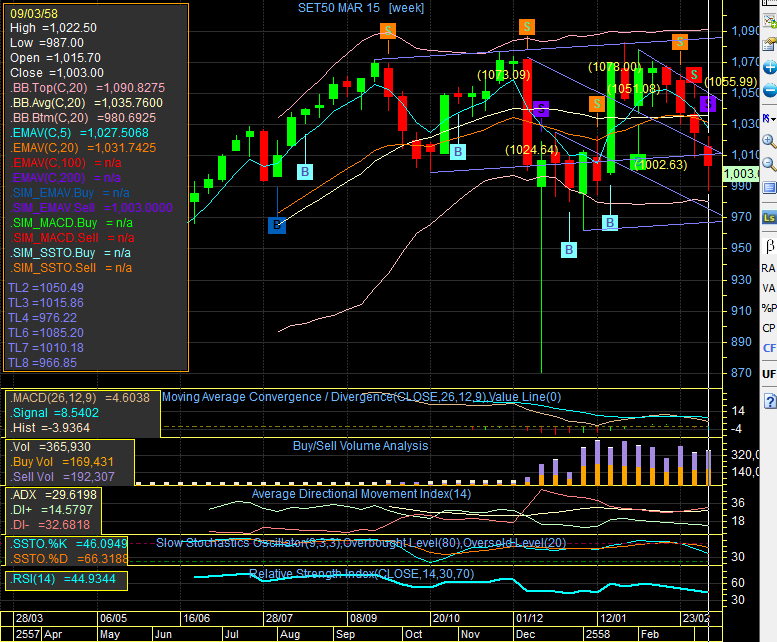Click the B marker beside the October green candle

tap(458, 152)
